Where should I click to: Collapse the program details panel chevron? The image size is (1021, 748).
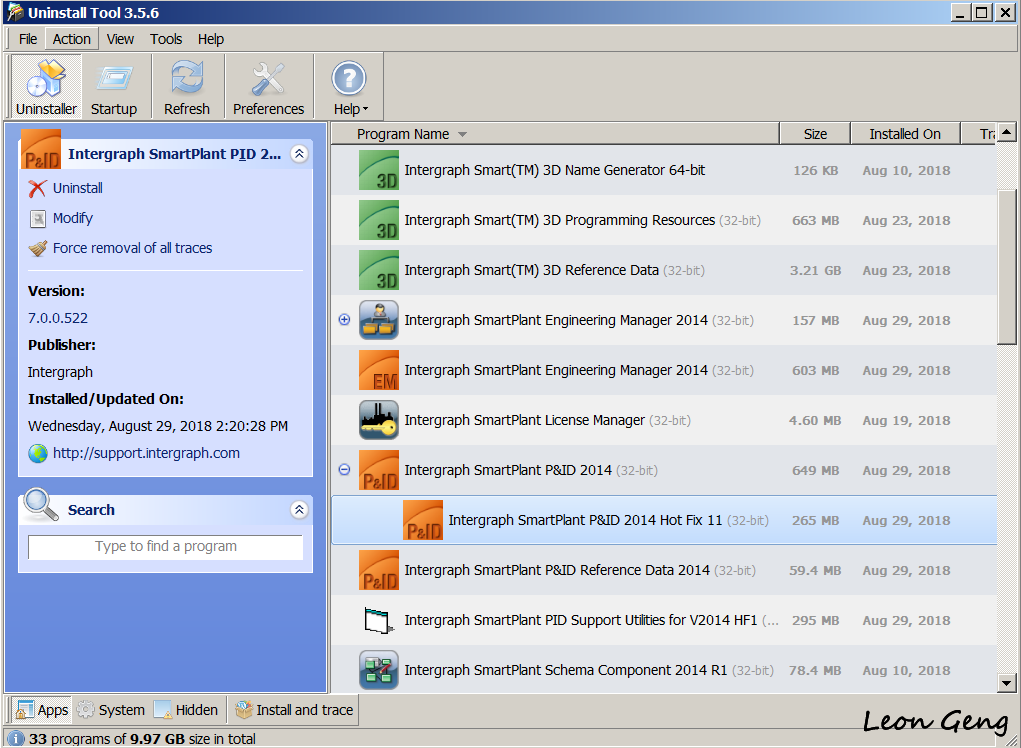(299, 154)
